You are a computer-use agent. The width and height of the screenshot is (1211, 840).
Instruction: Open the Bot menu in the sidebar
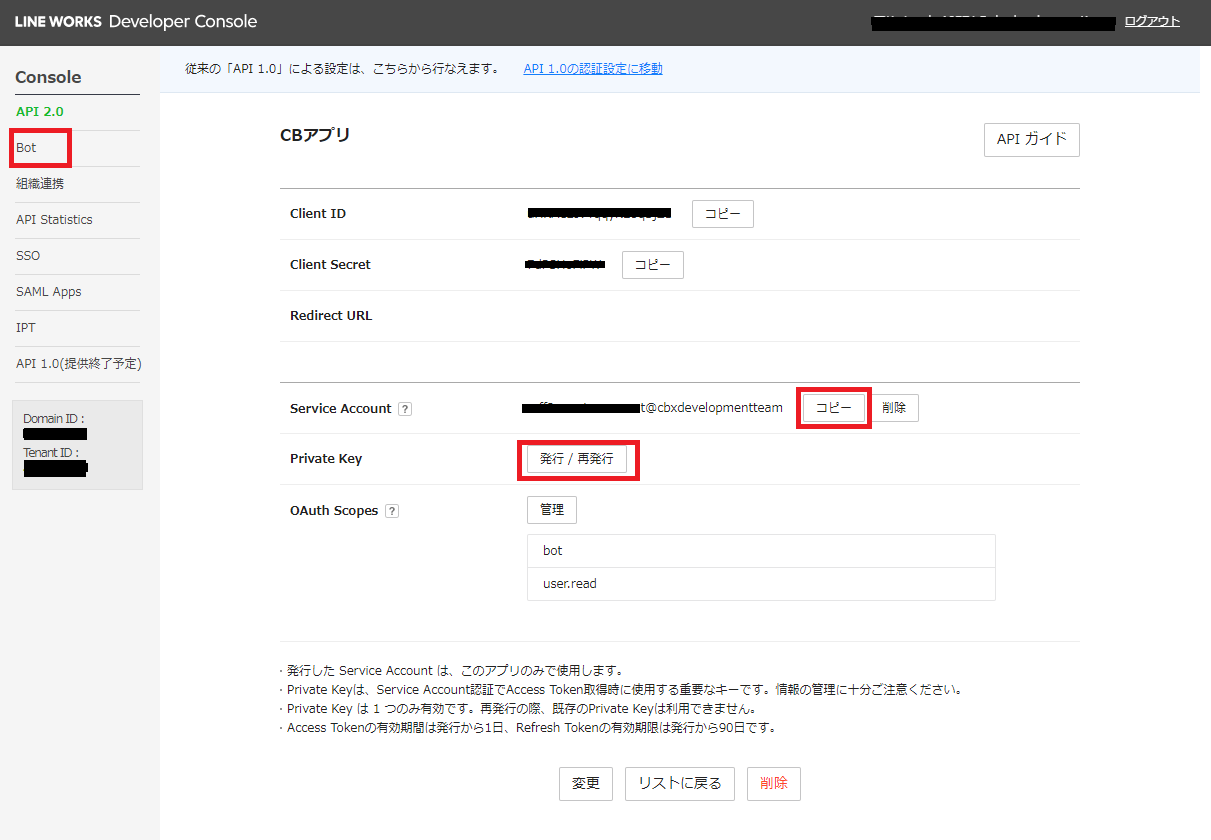27,148
